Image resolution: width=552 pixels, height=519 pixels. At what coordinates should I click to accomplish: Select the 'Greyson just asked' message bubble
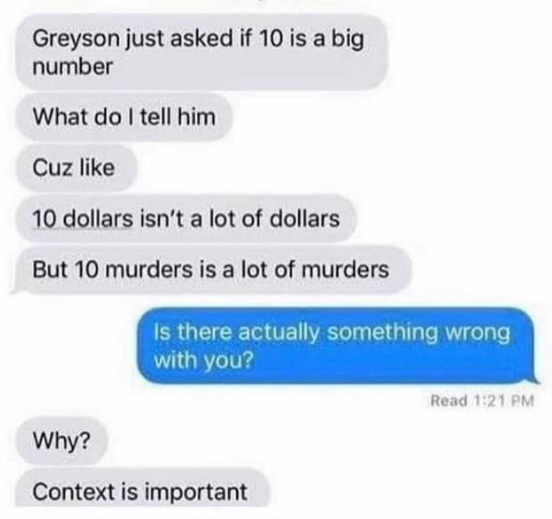click(x=201, y=52)
